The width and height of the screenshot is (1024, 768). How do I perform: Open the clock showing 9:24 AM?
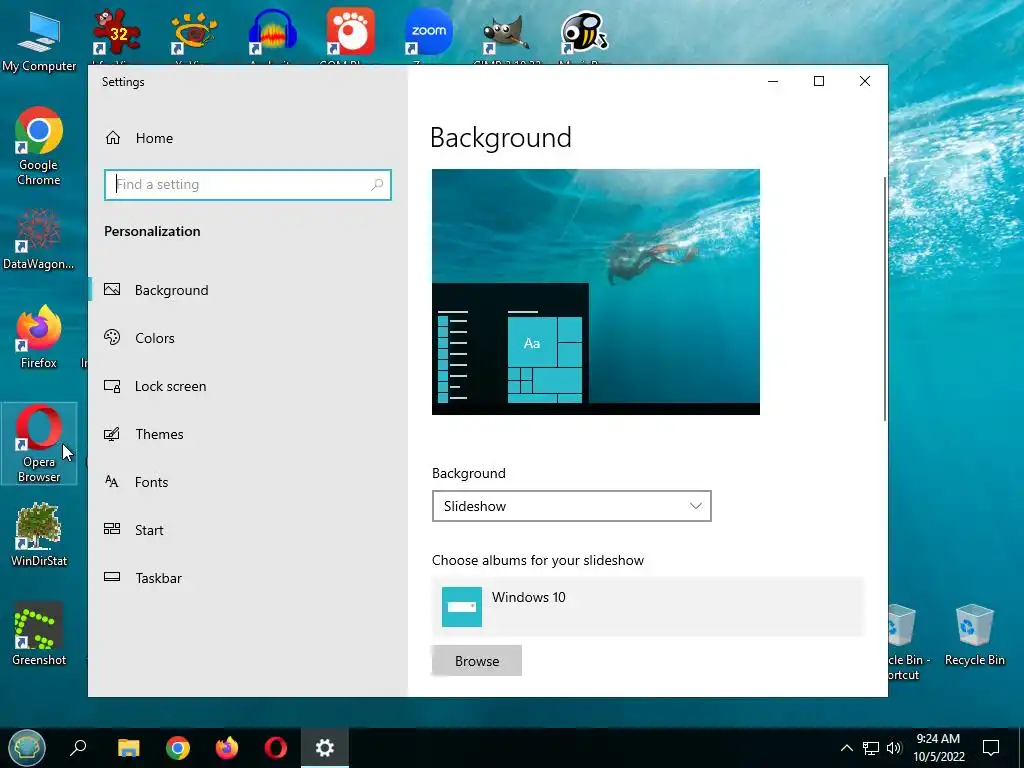[x=938, y=748]
